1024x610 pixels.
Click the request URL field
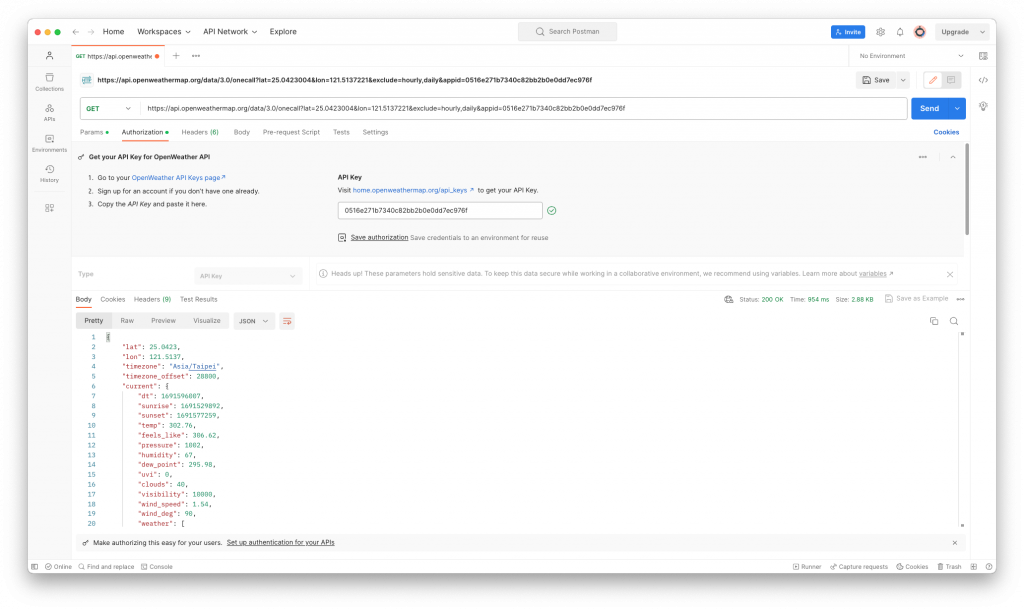click(x=522, y=108)
